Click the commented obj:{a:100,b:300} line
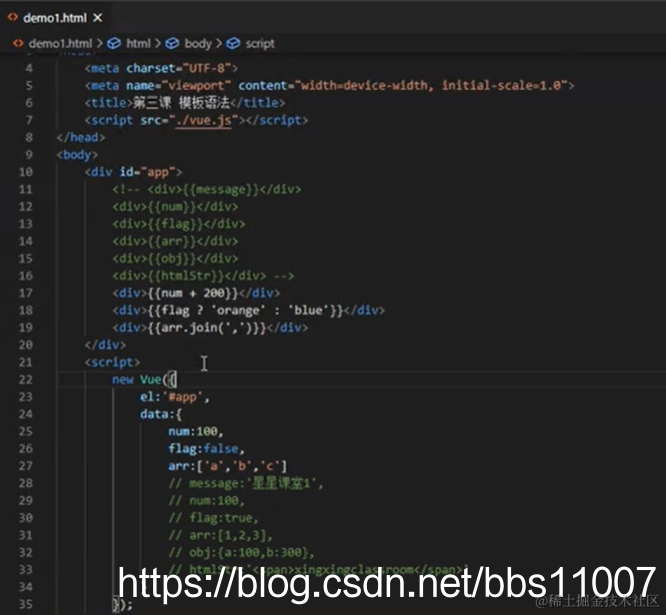This screenshot has width=666, height=615. pyautogui.click(x=241, y=553)
